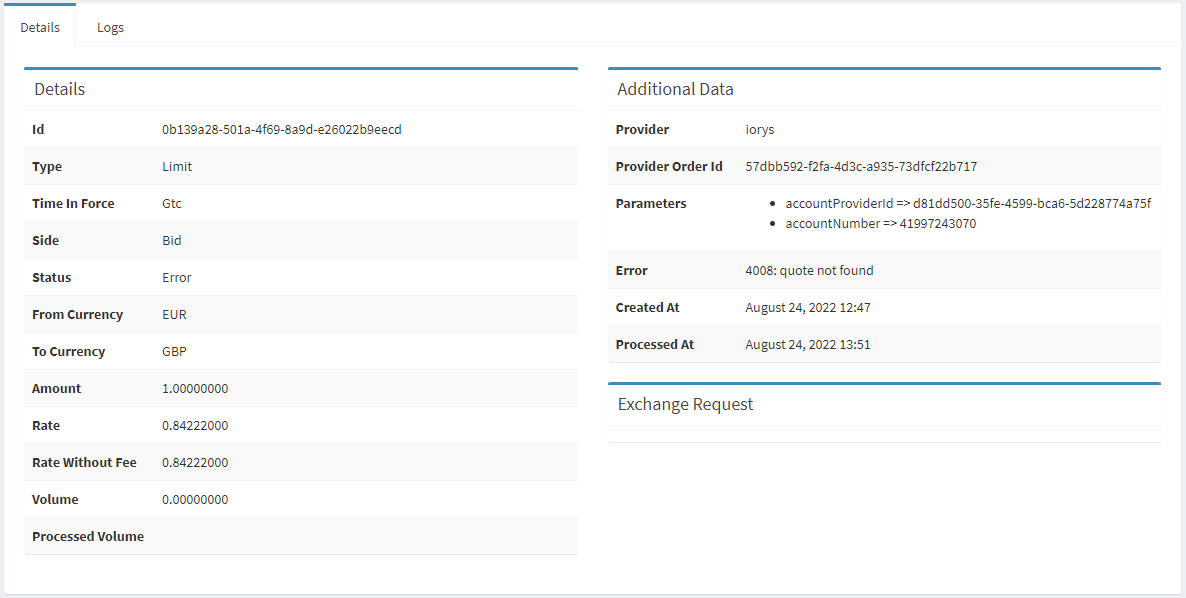Click the order Id value 0b139a28
The width and height of the screenshot is (1186, 598).
point(281,130)
